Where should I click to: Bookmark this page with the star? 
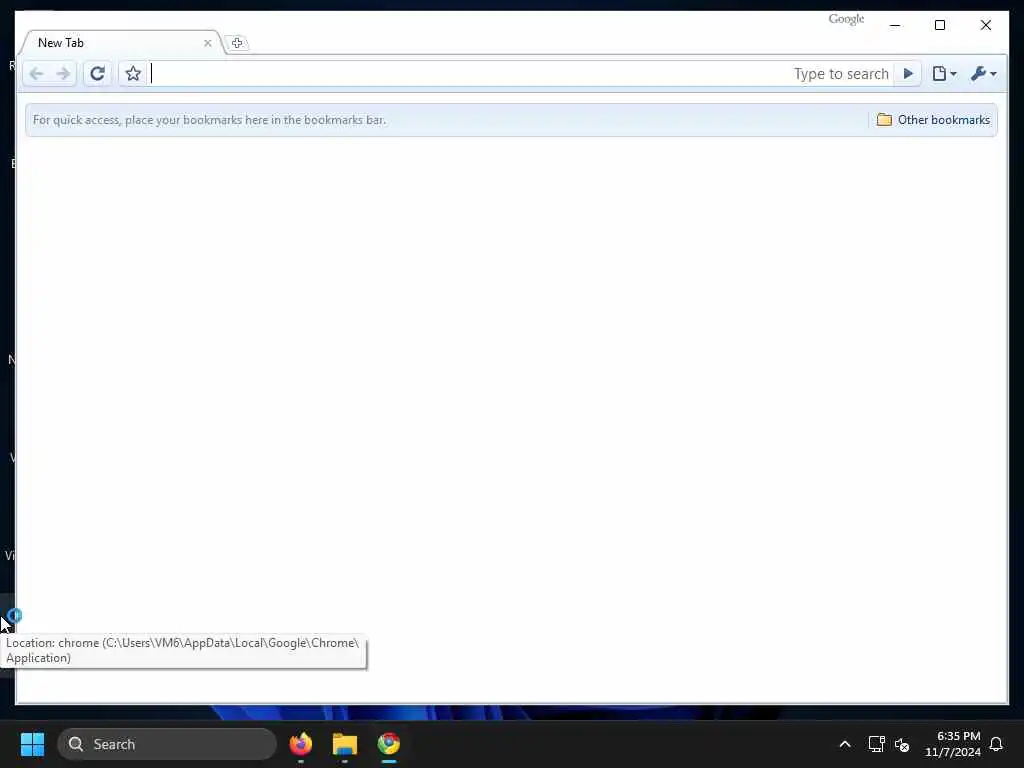click(x=133, y=74)
